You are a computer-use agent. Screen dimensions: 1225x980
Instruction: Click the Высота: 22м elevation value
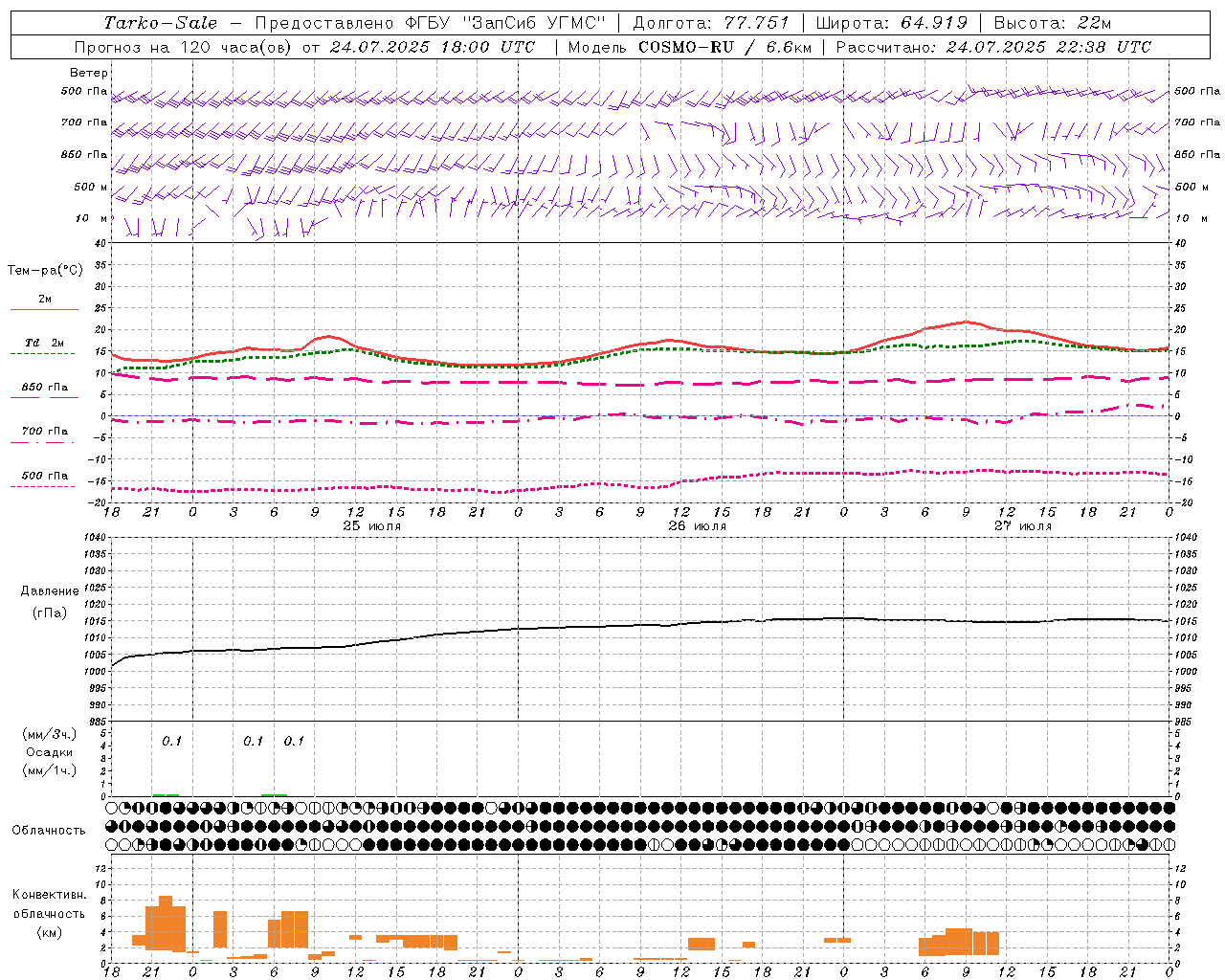tap(1053, 23)
